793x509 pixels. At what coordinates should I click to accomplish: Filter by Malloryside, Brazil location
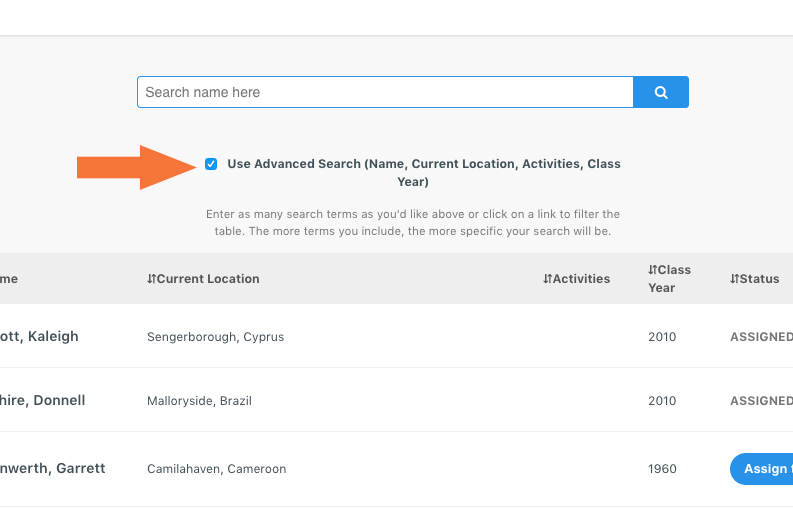pos(199,401)
